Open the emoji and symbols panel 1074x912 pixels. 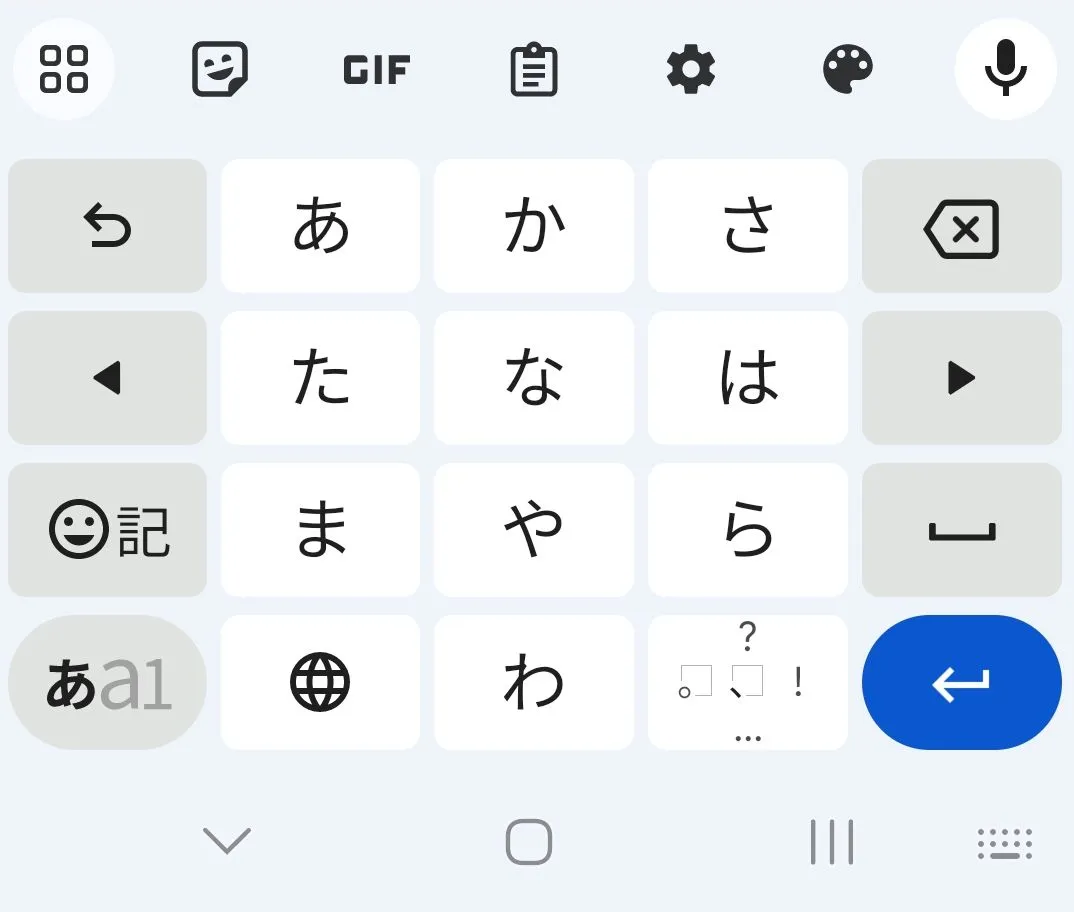[x=107, y=530]
